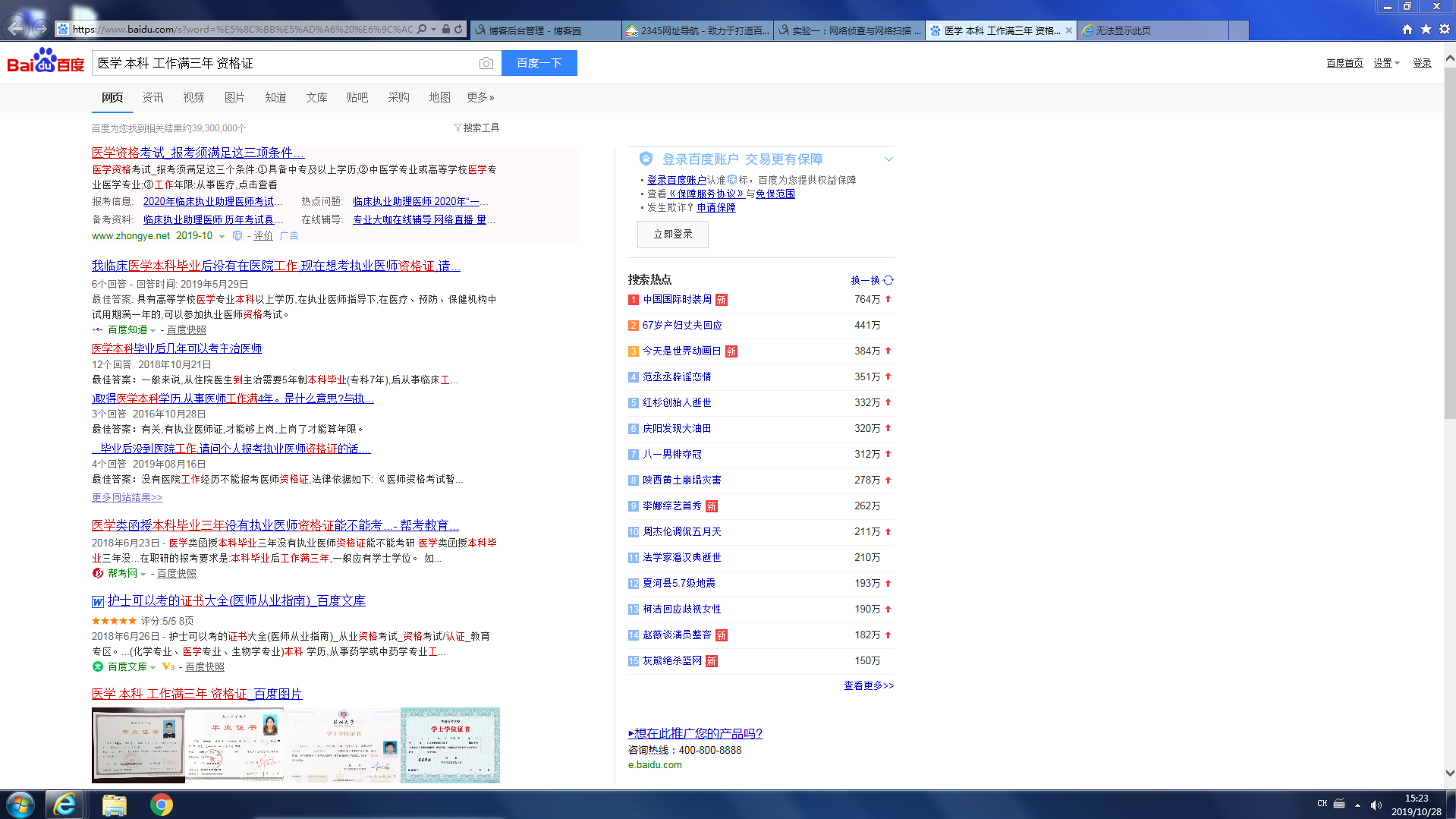This screenshot has width=1456, height=819.
Task: Click the camera image search icon
Action: pos(486,63)
